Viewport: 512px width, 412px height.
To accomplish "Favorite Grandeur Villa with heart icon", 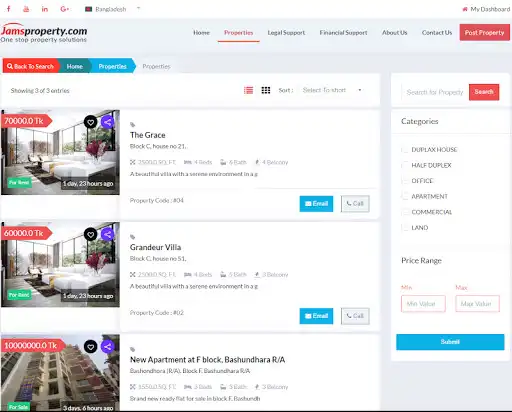I will tap(90, 234).
